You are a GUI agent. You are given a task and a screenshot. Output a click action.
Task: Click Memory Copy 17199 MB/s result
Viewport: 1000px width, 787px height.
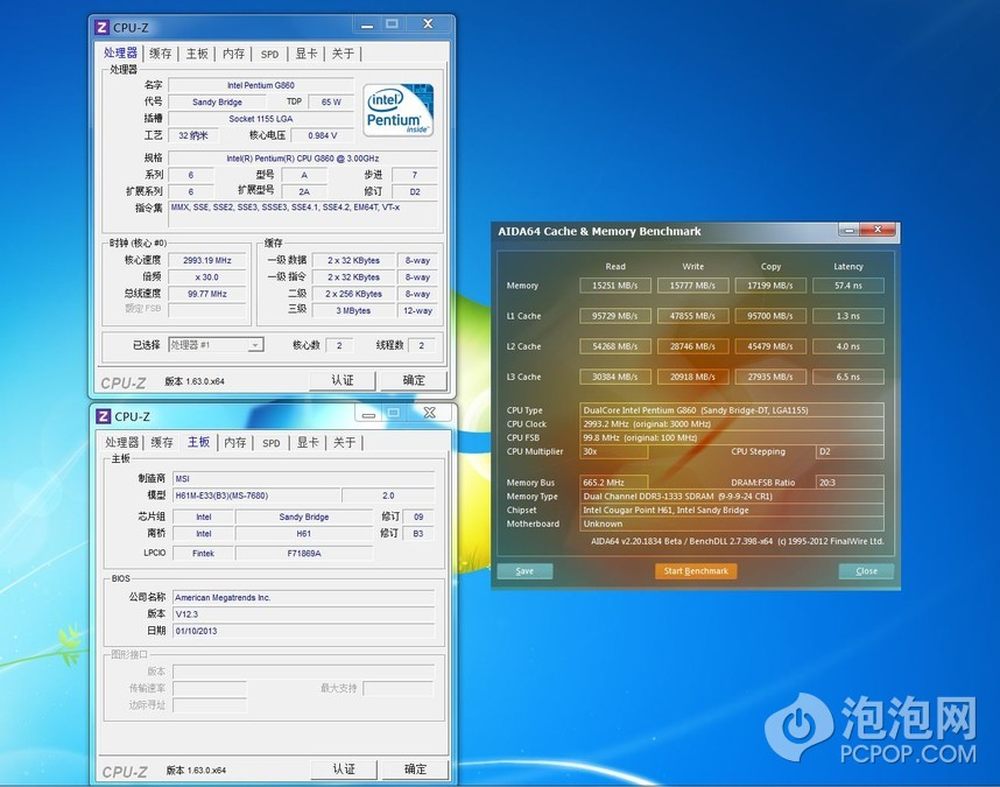[x=770, y=286]
